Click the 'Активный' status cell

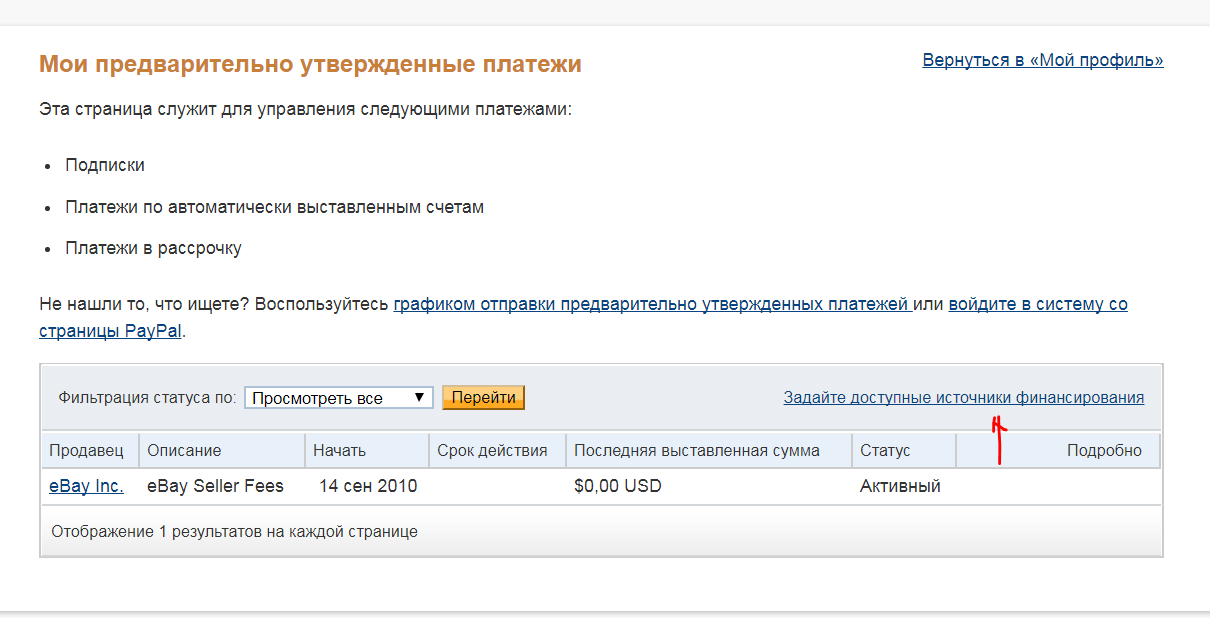coord(900,487)
